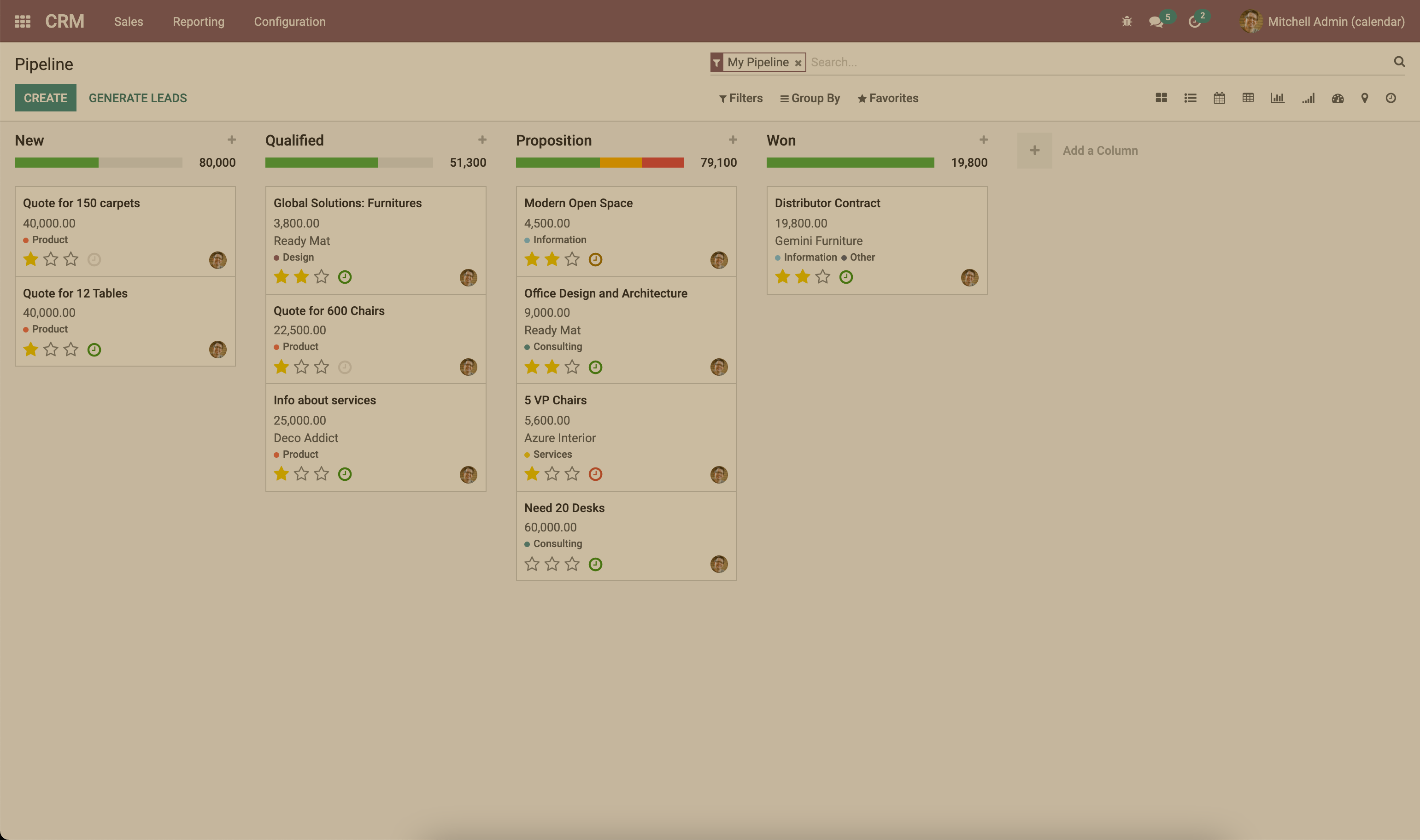Select the Activity view icon
The height and width of the screenshot is (840, 1420).
pos(1392,99)
